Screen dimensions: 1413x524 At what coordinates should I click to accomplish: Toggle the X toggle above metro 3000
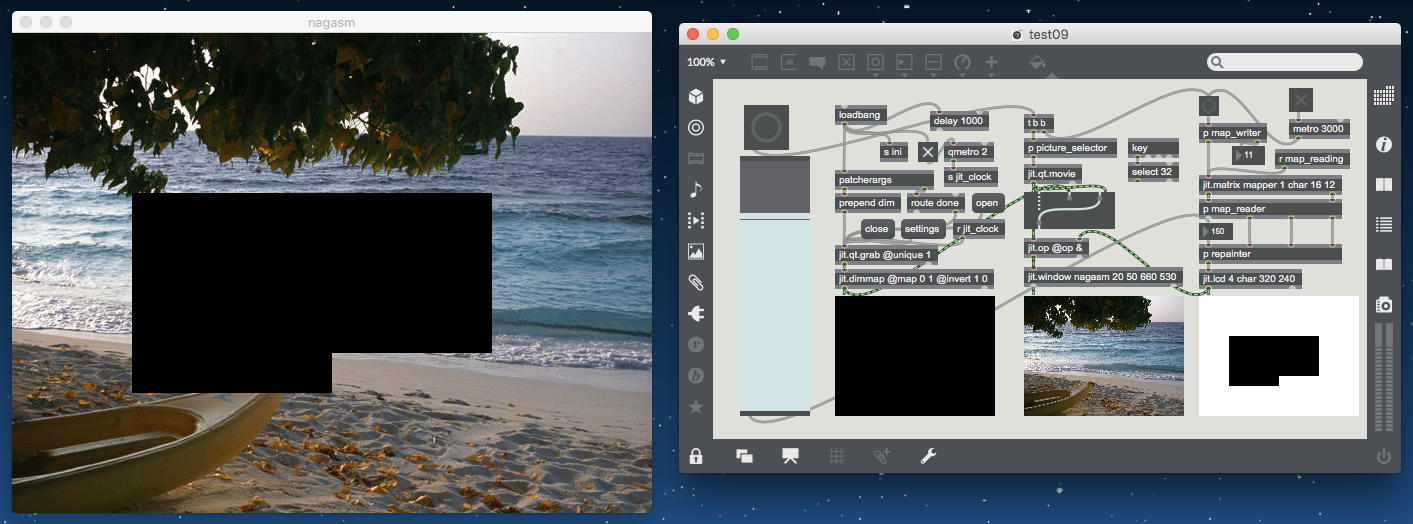(1300, 100)
